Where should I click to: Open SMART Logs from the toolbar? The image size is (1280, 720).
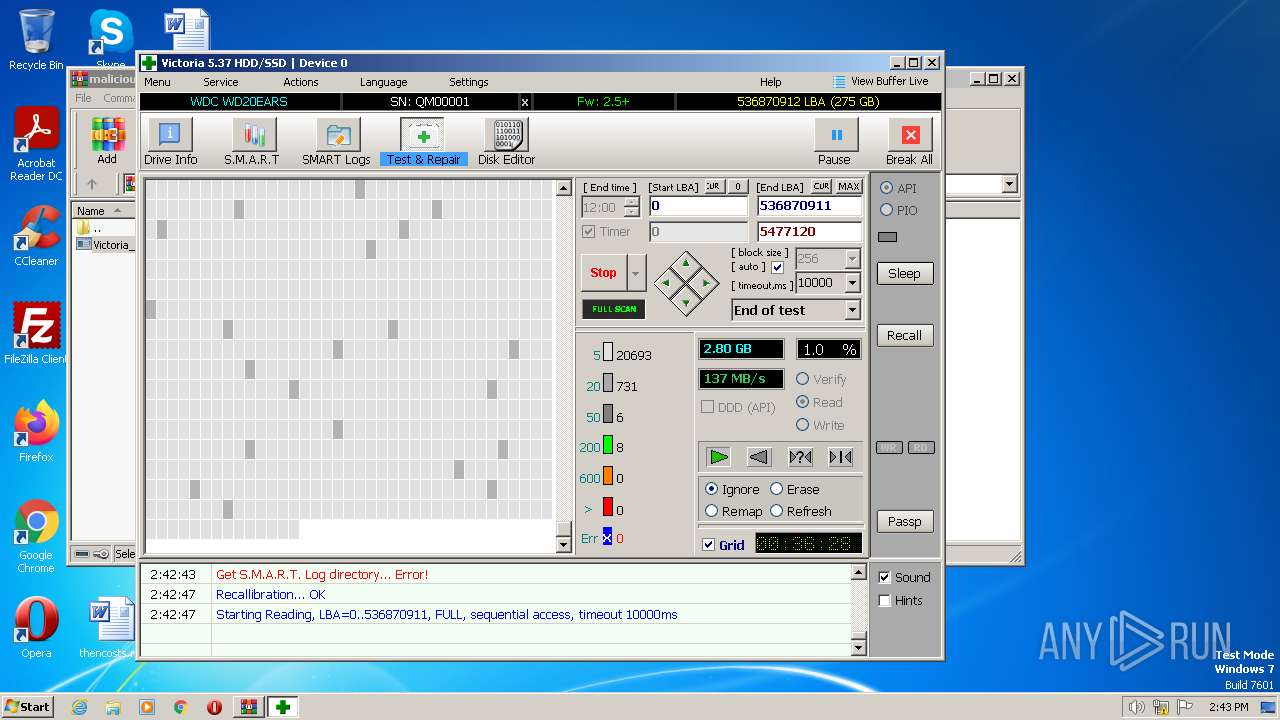(x=337, y=142)
